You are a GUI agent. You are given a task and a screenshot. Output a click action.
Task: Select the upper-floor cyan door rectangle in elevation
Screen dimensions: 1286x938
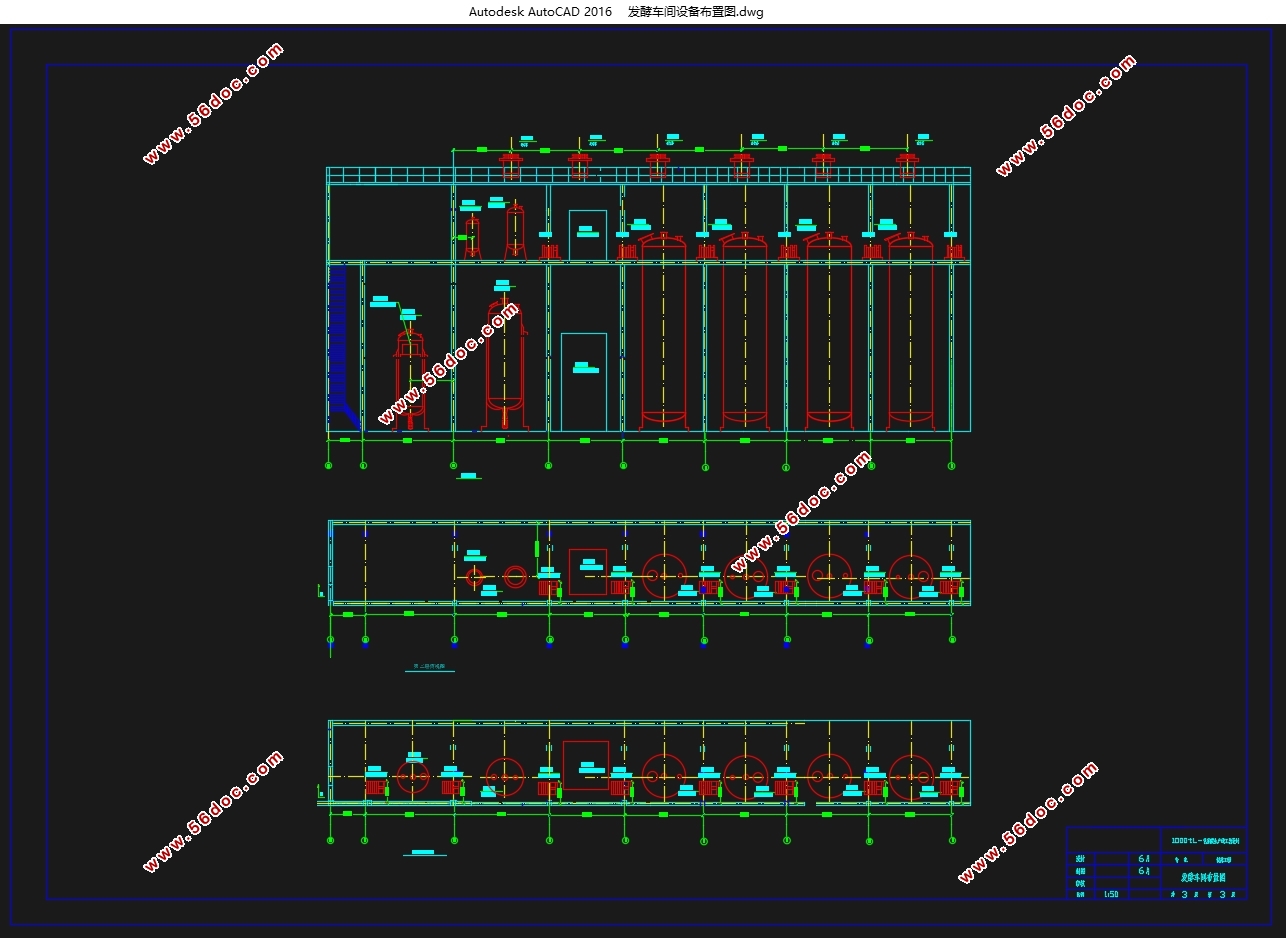click(x=588, y=235)
